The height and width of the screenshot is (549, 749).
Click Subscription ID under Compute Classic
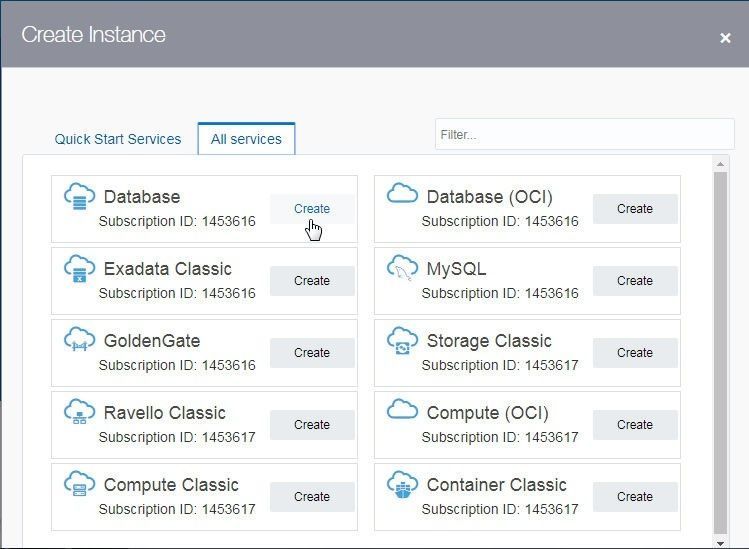click(177, 509)
